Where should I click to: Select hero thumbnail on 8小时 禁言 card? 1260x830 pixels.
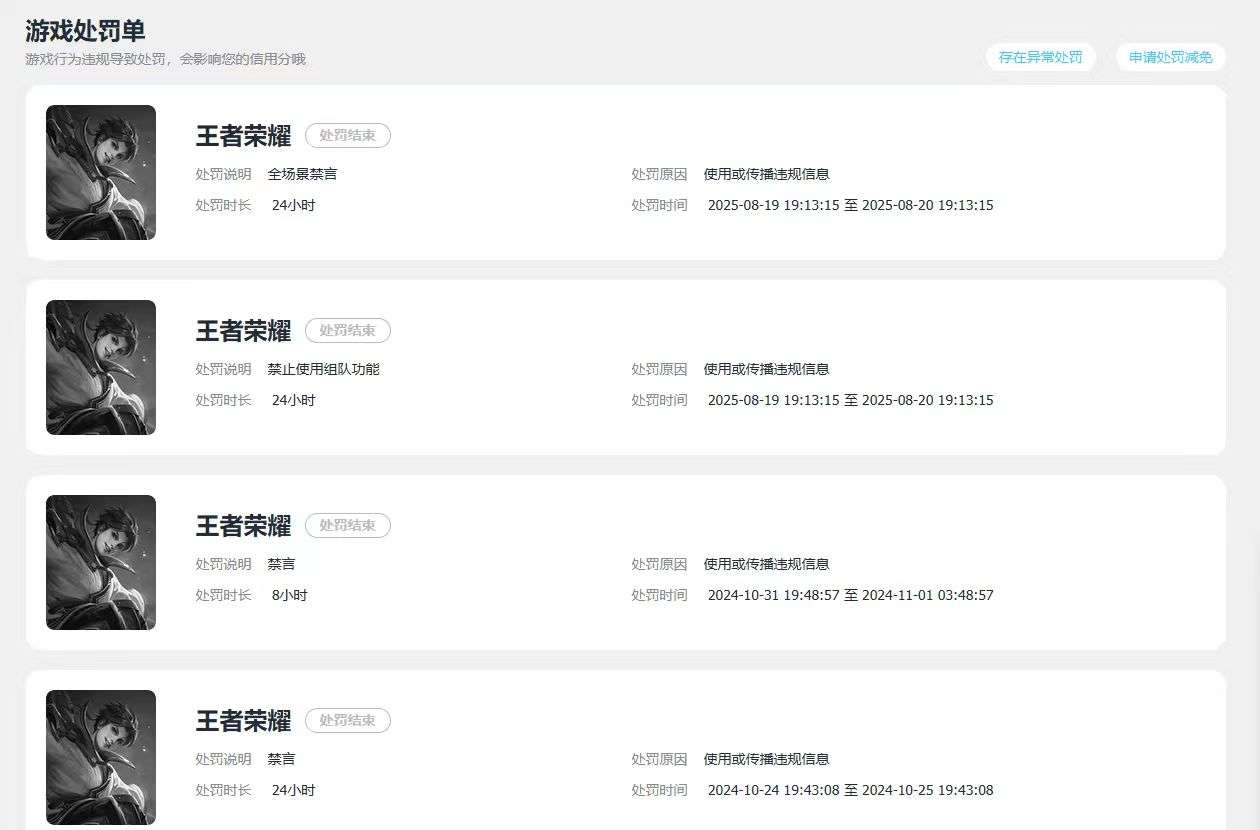tap(101, 562)
